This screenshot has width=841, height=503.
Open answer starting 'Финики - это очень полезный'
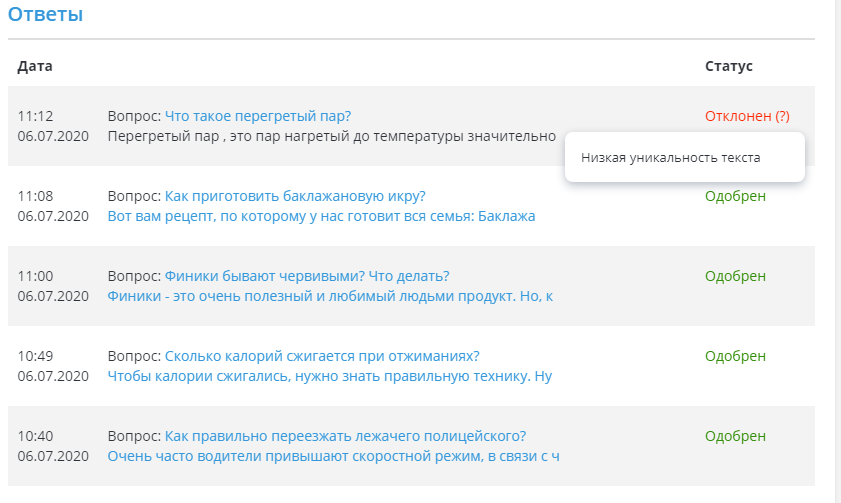coord(330,296)
